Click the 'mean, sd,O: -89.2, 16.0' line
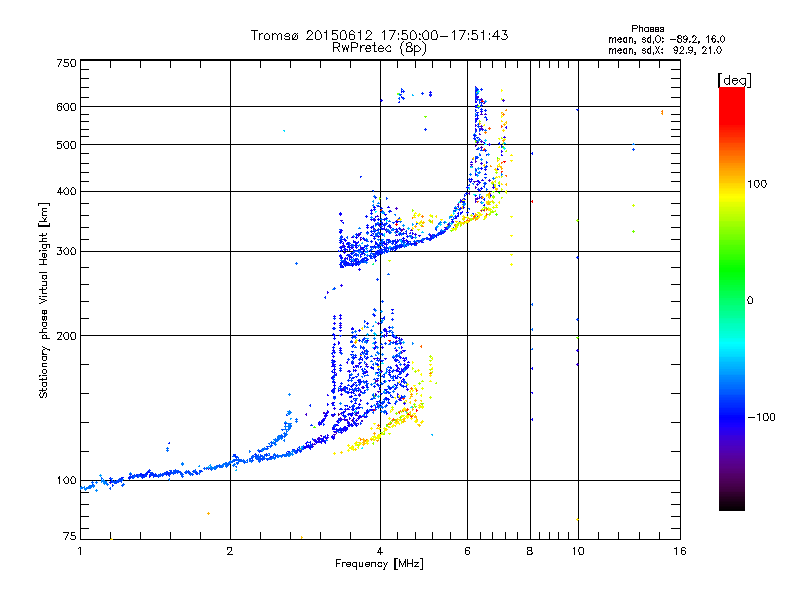This screenshot has height=600, width=800. point(666,39)
